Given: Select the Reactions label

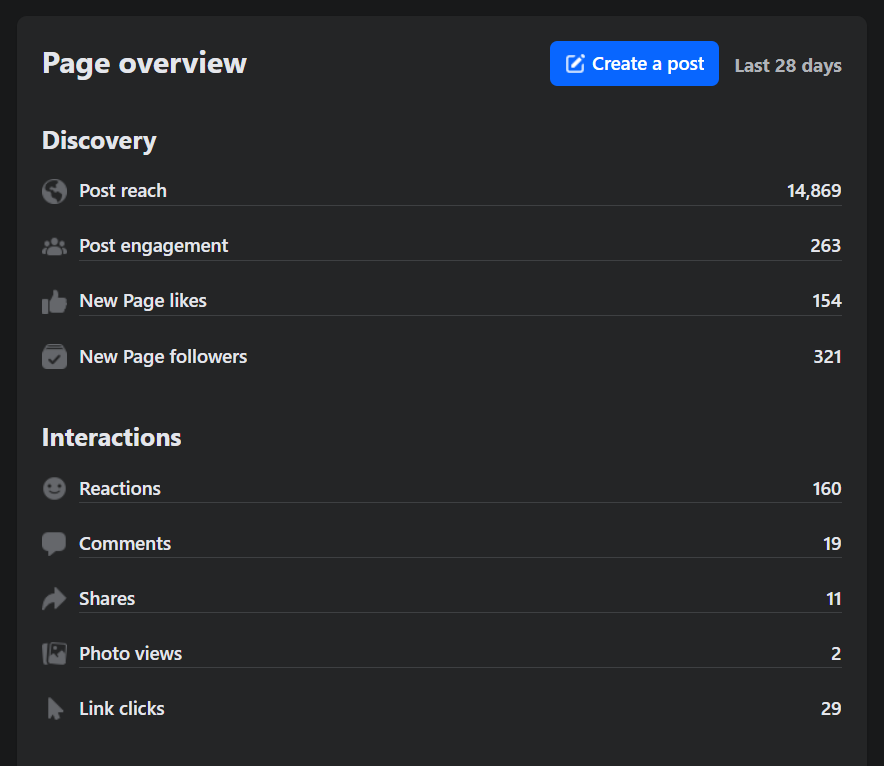Looking at the screenshot, I should [x=120, y=489].
